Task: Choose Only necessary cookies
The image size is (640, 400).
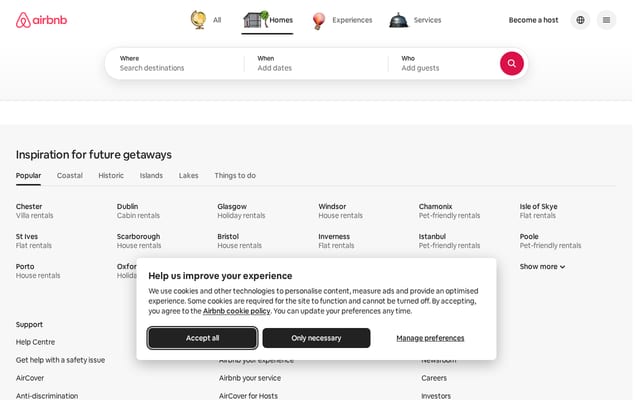Action: click(316, 338)
